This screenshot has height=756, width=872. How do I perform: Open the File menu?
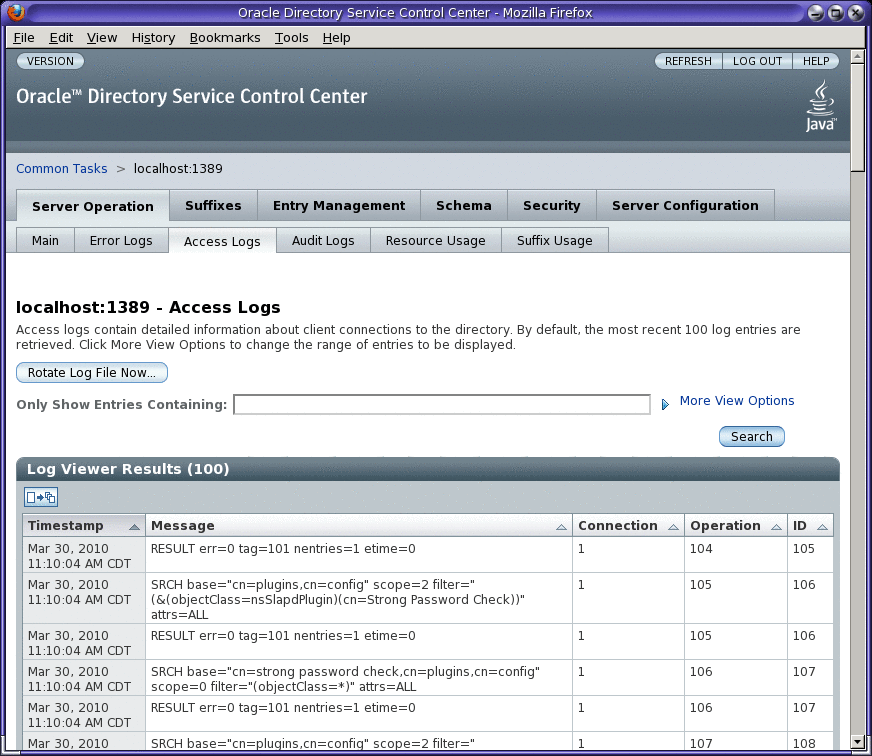[24, 37]
